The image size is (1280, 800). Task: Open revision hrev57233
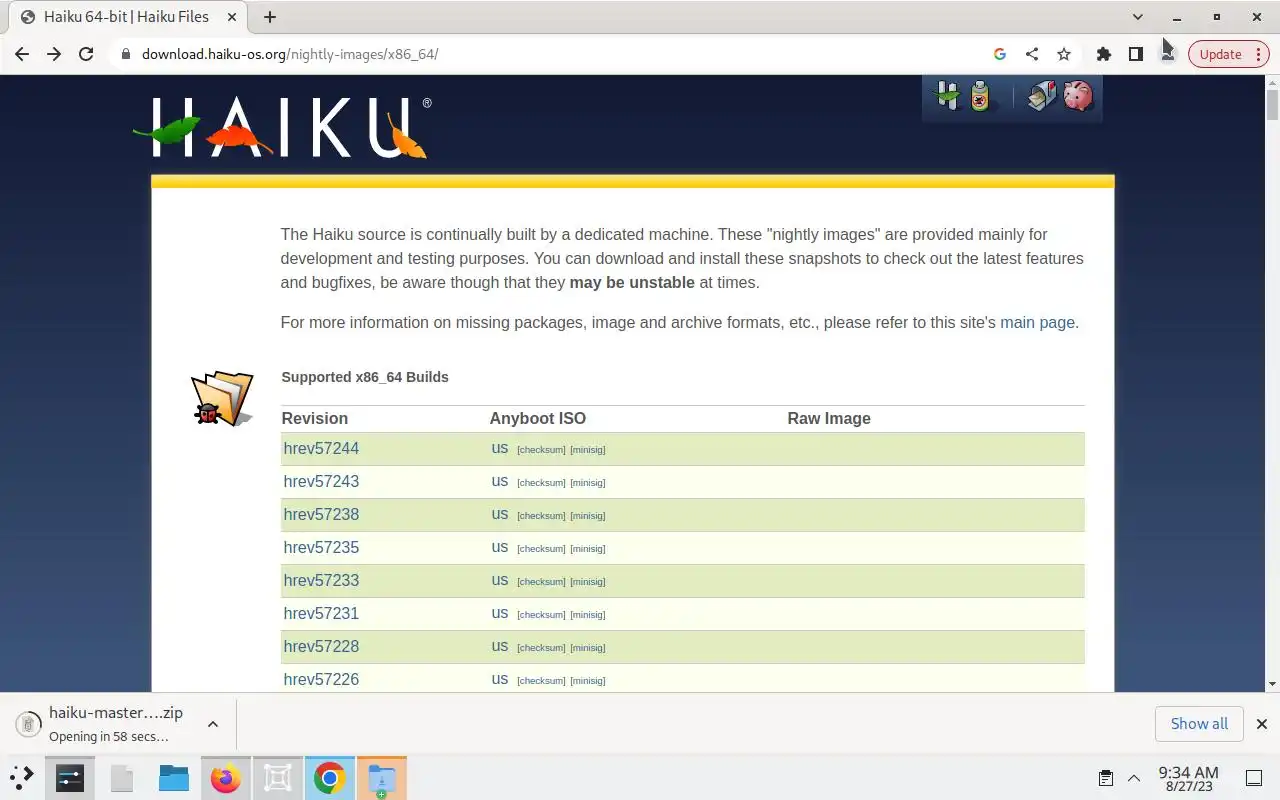point(321,580)
